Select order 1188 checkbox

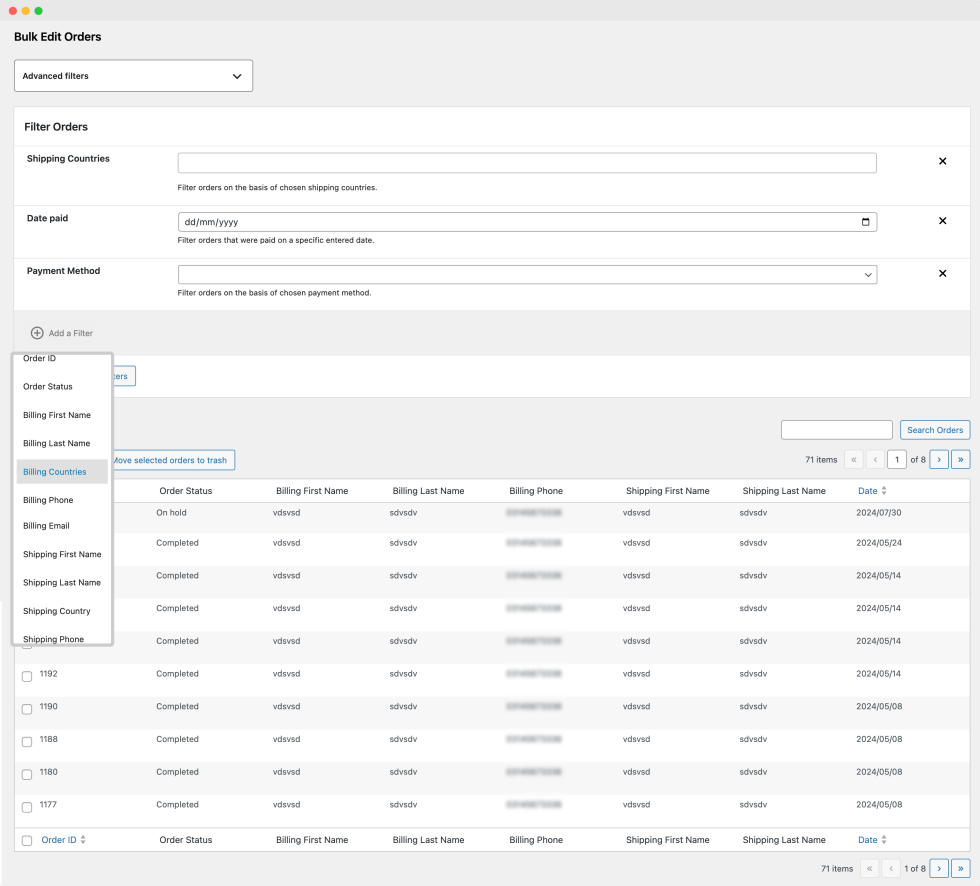click(27, 742)
